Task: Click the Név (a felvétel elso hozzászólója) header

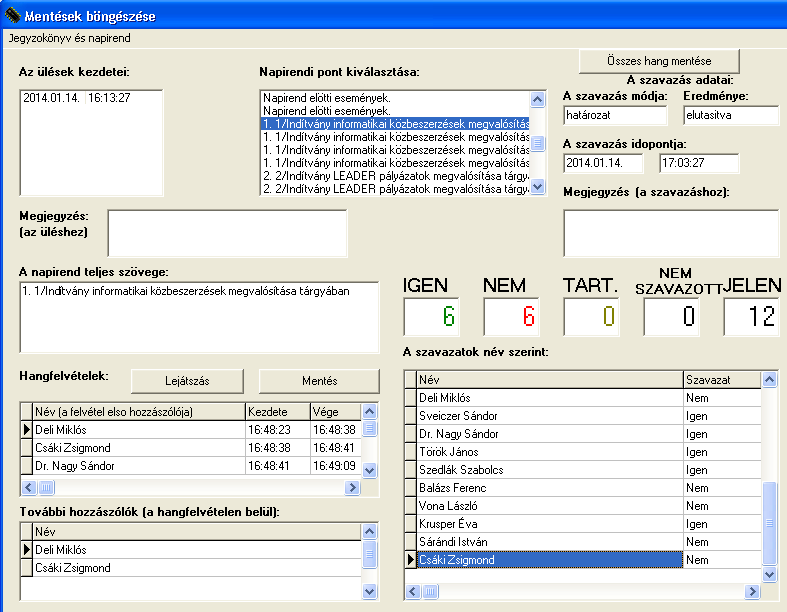Action: (x=139, y=412)
